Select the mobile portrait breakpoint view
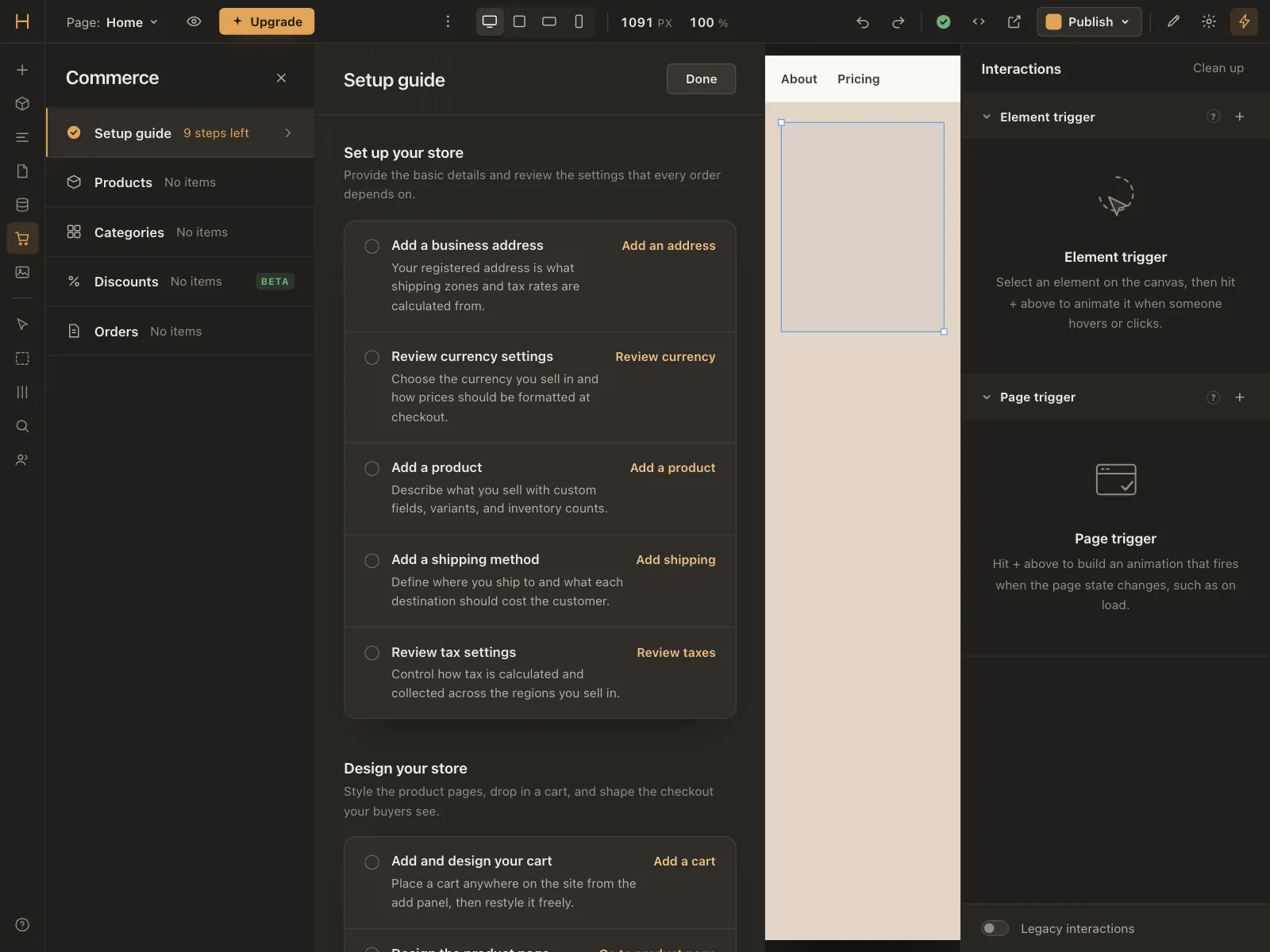Viewport: 1270px width, 952px height. coord(579,21)
